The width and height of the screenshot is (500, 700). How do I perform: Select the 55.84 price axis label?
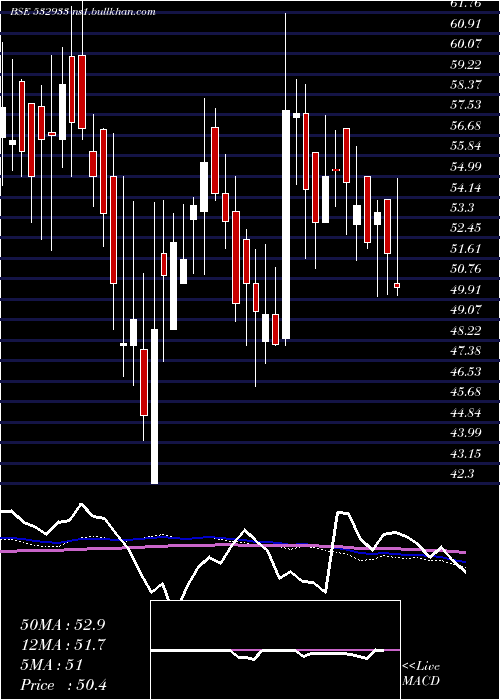point(466,146)
